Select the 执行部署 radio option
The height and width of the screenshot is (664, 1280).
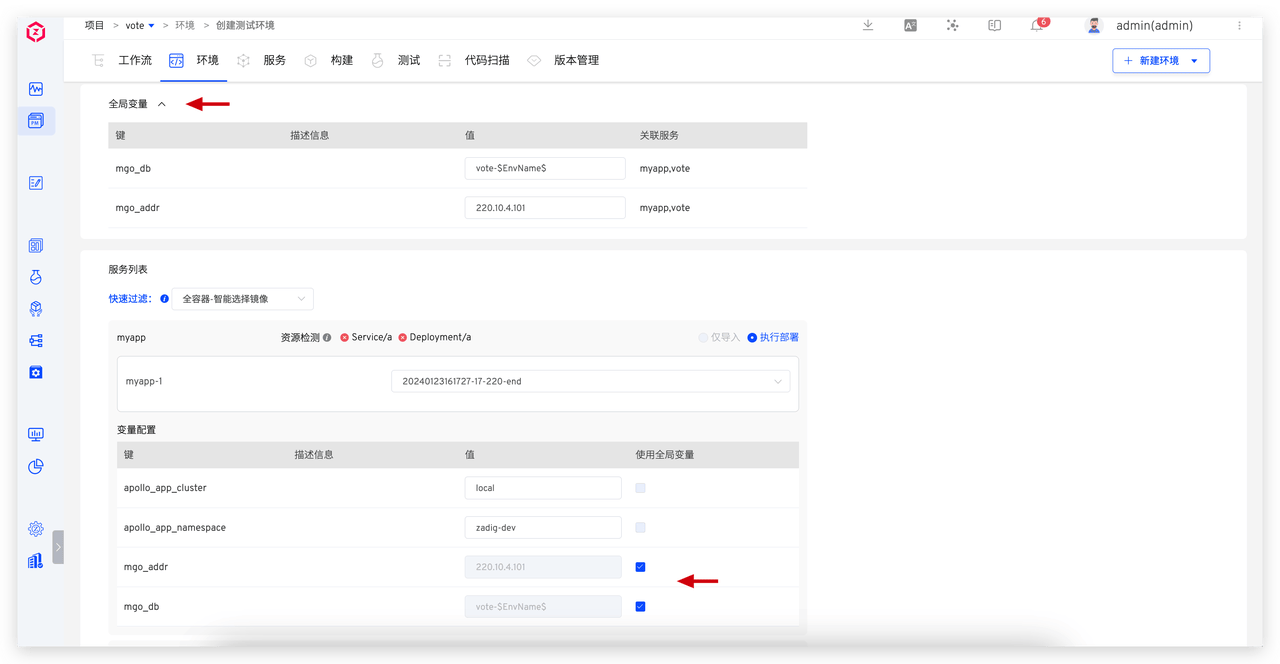(753, 338)
